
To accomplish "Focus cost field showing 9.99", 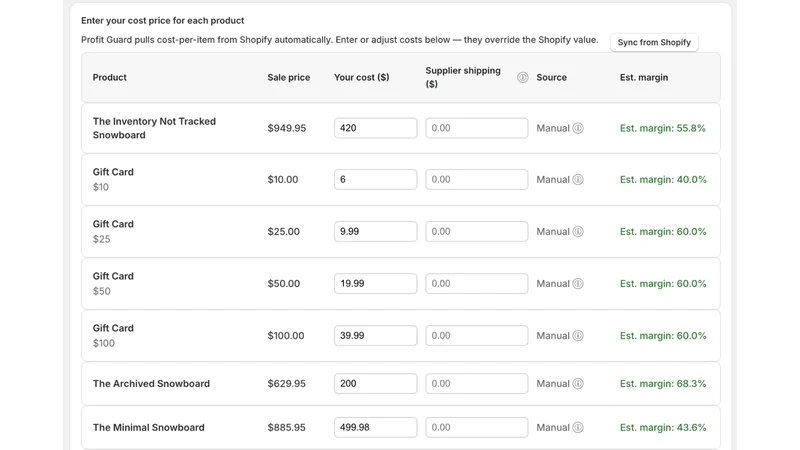I will click(x=376, y=232).
